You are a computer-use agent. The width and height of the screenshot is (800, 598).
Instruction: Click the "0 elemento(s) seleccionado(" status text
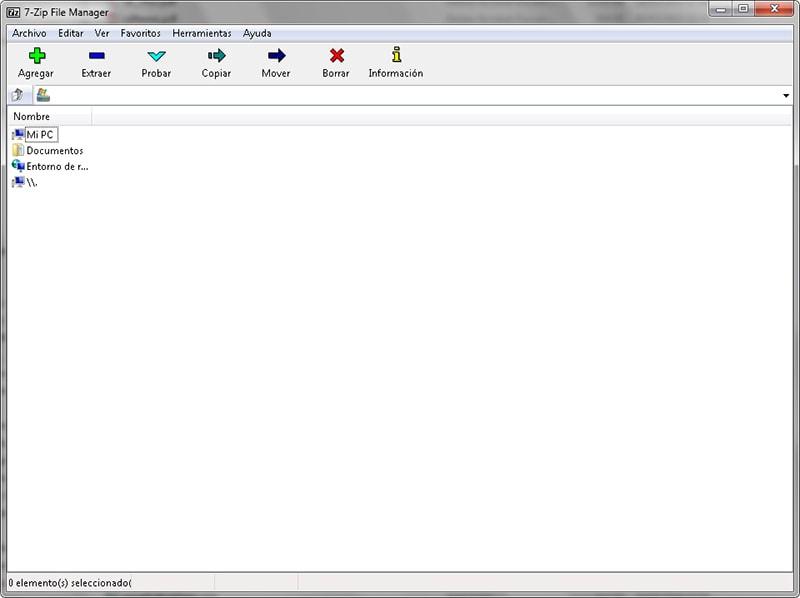[x=70, y=583]
